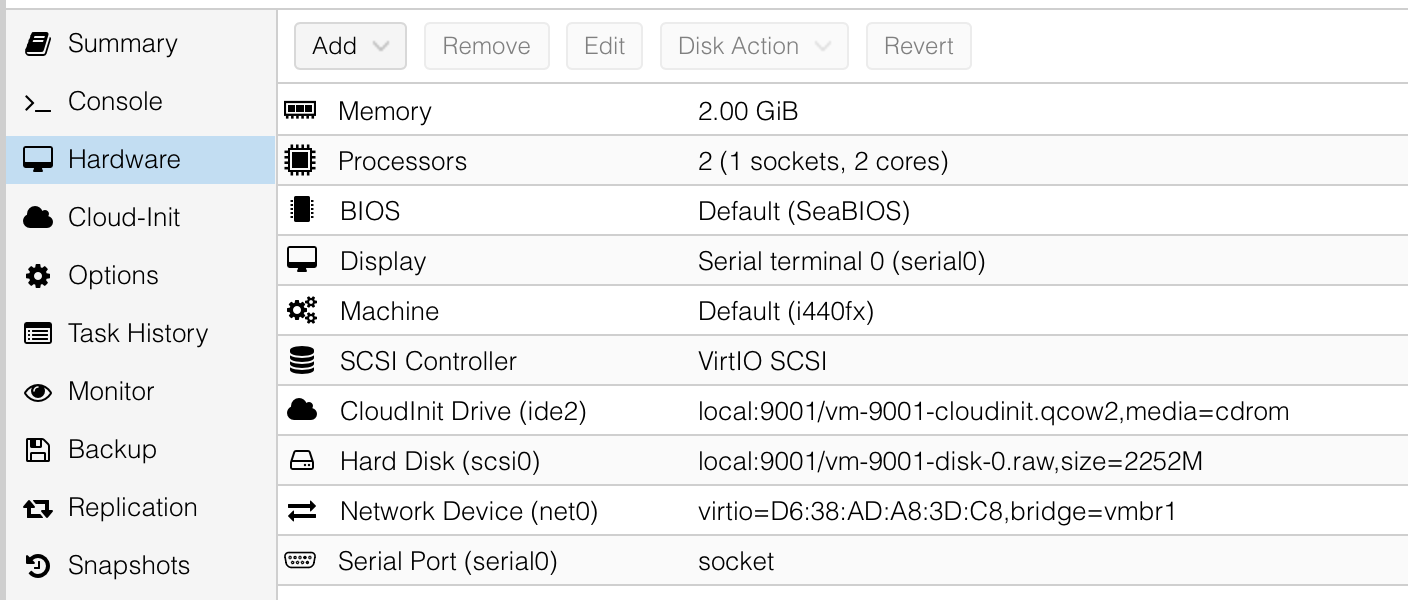Click the Memory RAM icon
The height and width of the screenshot is (600, 1408).
[x=300, y=110]
